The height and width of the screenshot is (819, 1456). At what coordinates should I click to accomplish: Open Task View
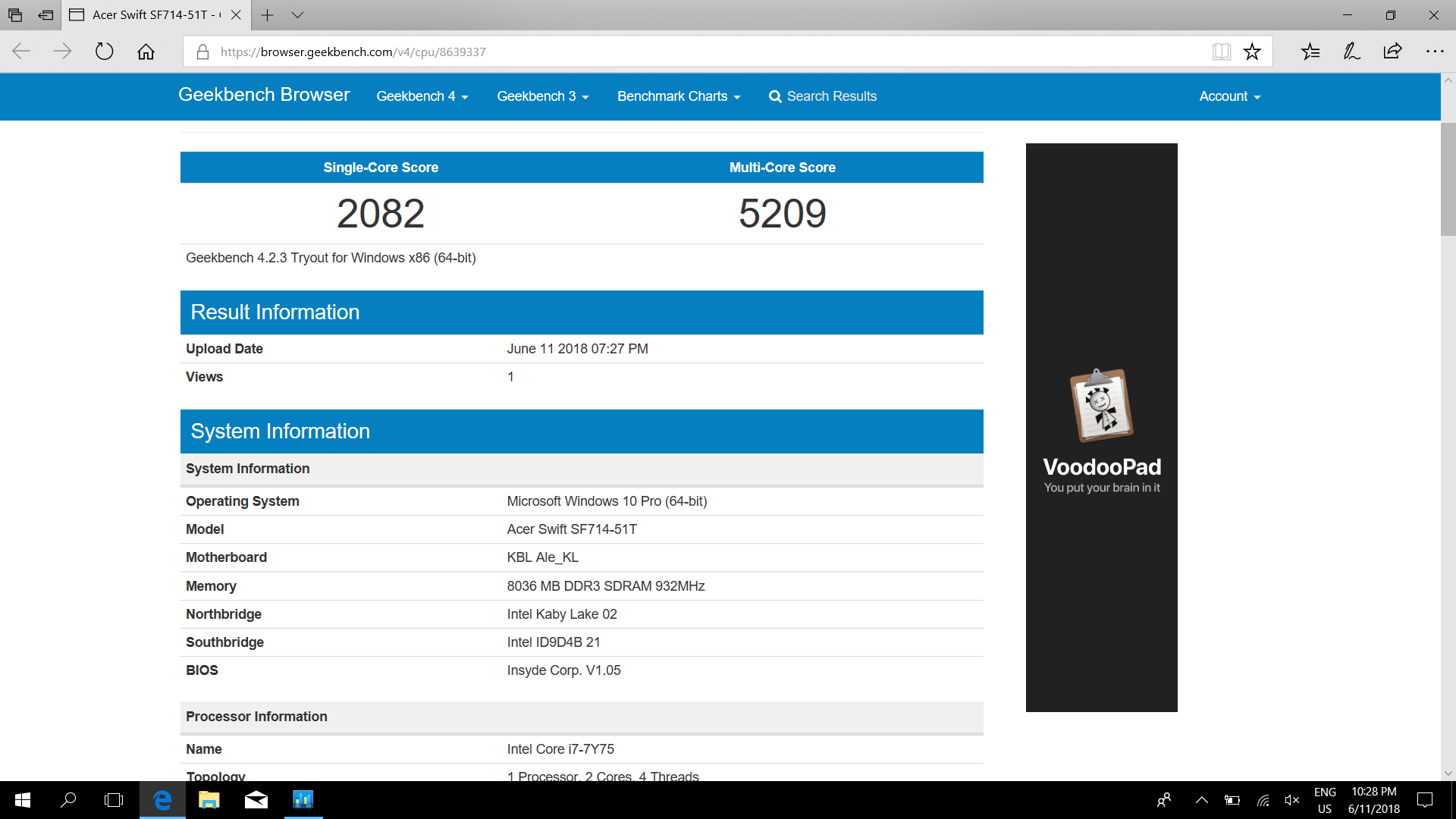[114, 800]
